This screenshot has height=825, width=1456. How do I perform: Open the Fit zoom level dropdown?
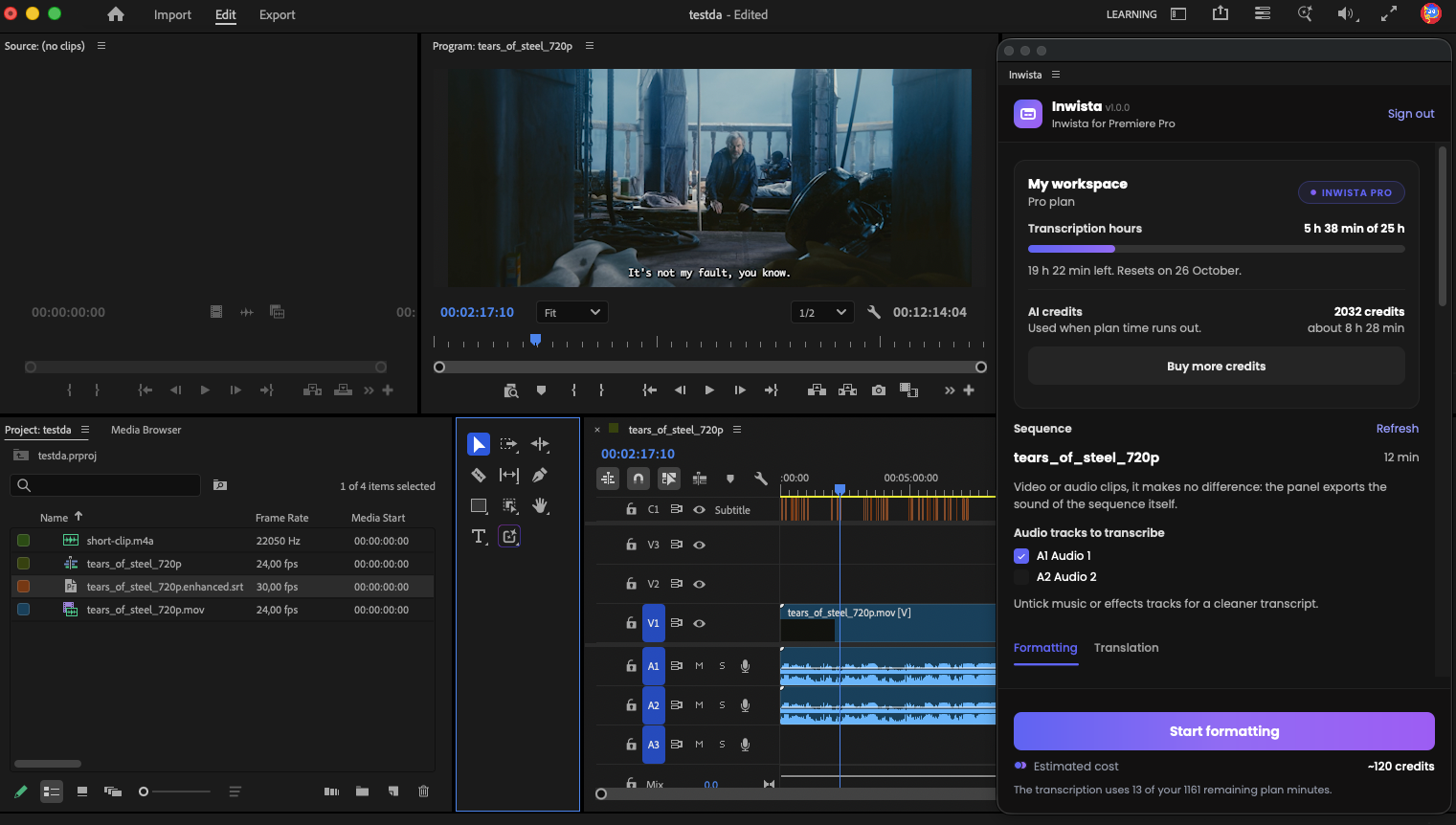coord(572,312)
